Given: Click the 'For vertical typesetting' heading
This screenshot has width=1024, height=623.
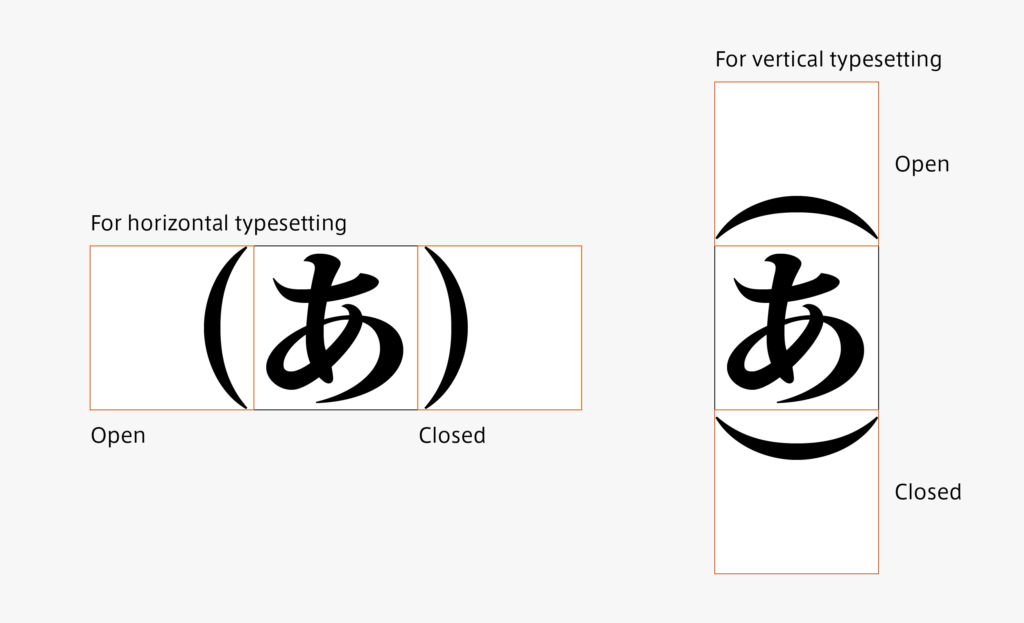Looking at the screenshot, I should click(828, 59).
